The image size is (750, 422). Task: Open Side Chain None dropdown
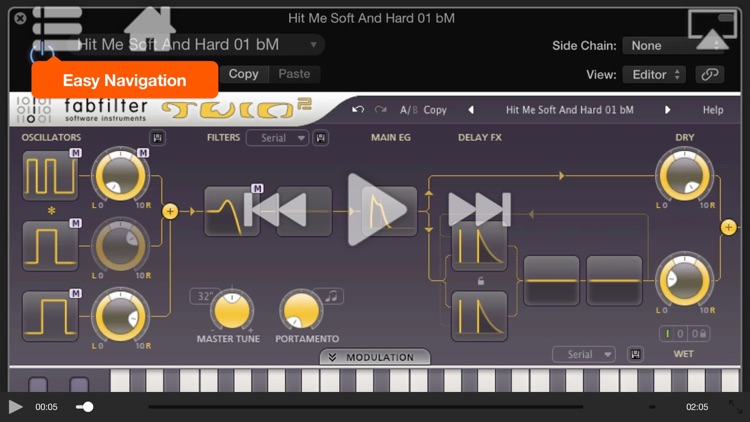pos(674,46)
